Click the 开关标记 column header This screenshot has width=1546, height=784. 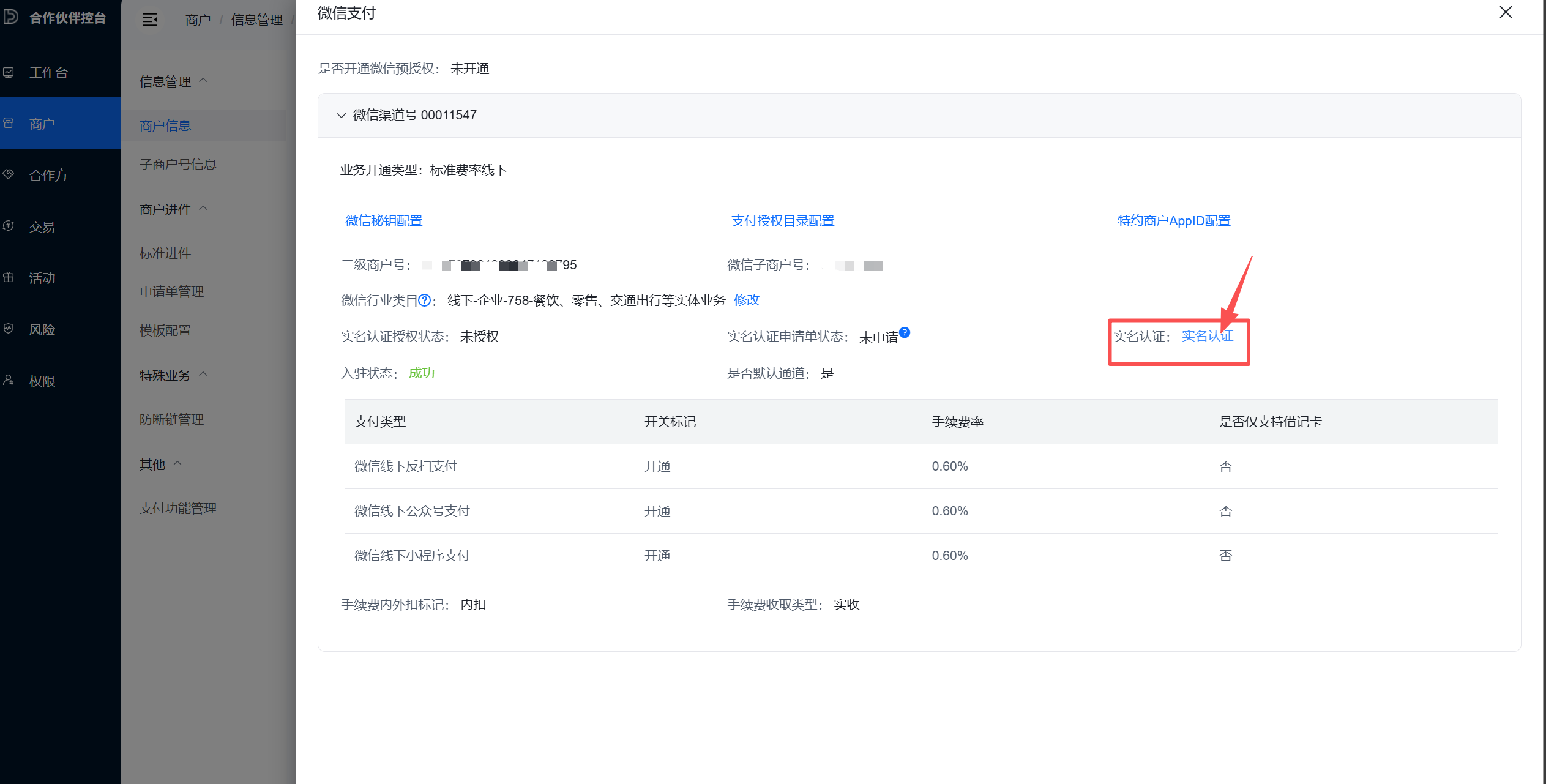tap(670, 422)
